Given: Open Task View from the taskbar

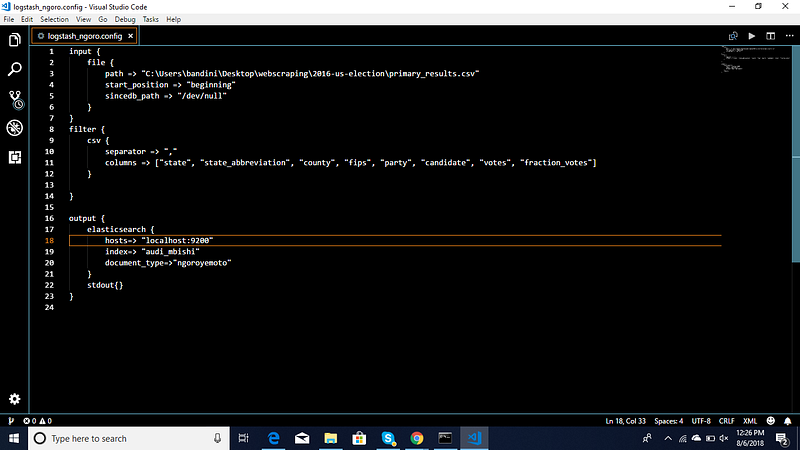Looking at the screenshot, I should coord(243,438).
